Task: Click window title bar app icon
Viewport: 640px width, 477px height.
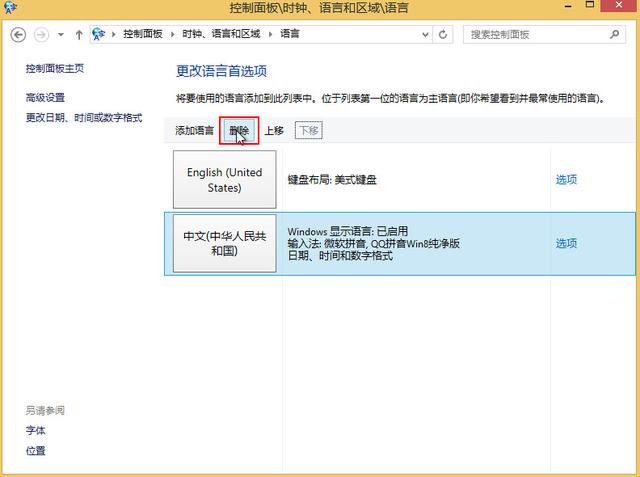Action: (x=10, y=7)
